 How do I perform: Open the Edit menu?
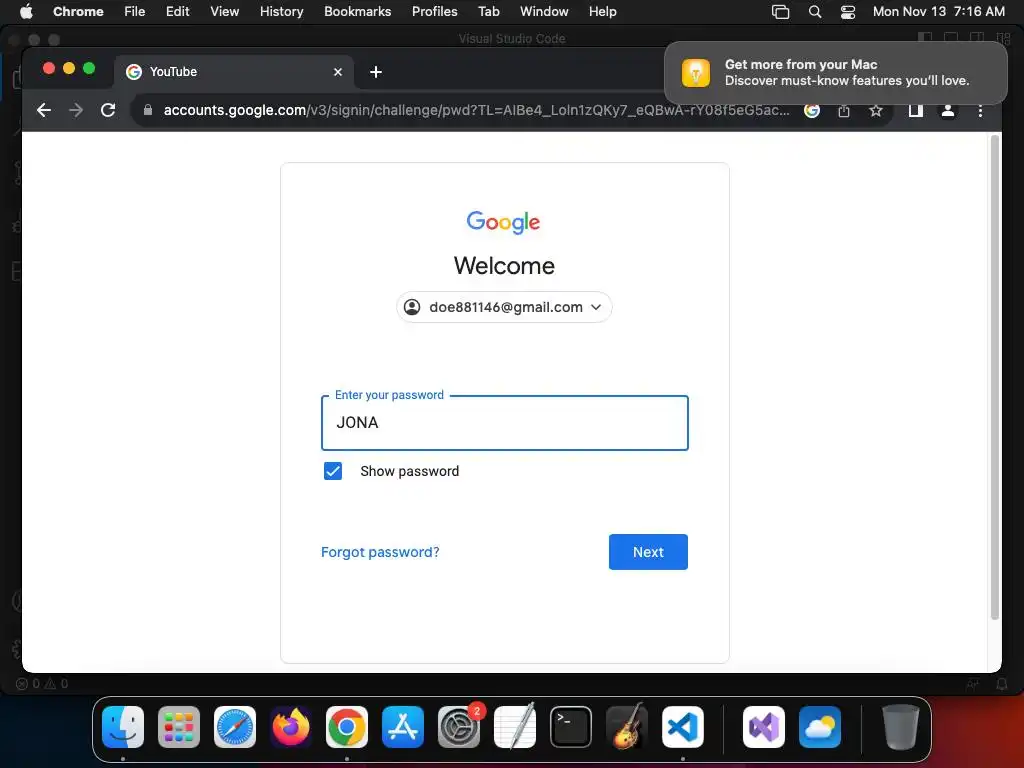pos(177,11)
